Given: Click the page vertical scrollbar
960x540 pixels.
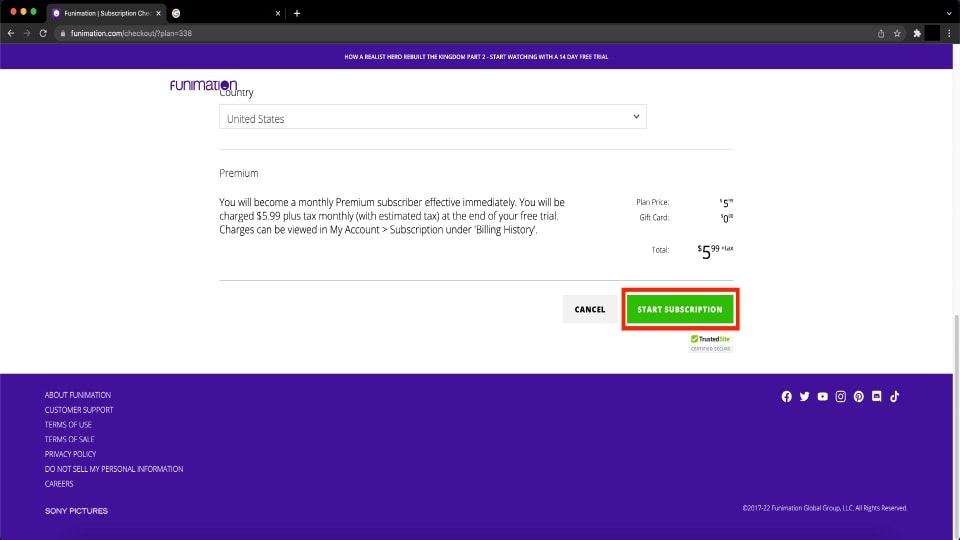Looking at the screenshot, I should coord(956,343).
